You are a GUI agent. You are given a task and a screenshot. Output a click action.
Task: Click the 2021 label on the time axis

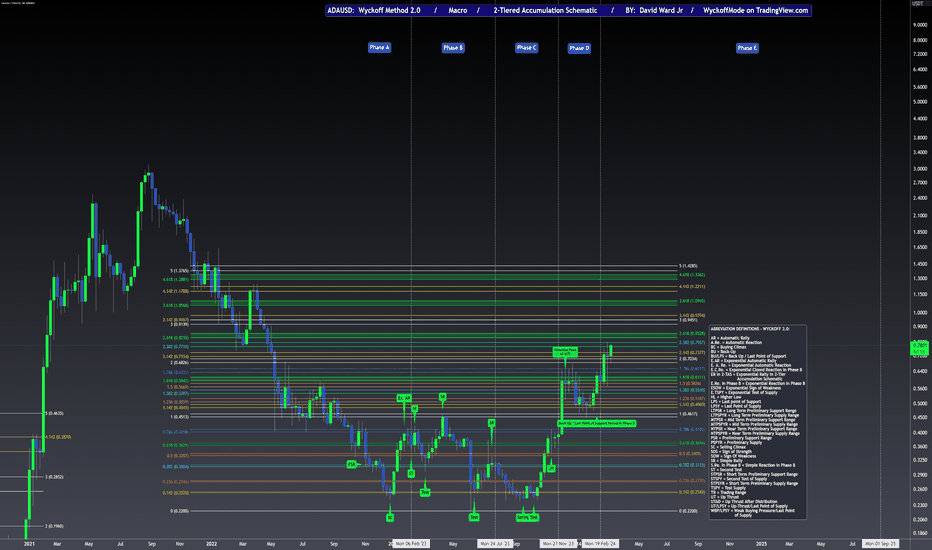(x=29, y=543)
